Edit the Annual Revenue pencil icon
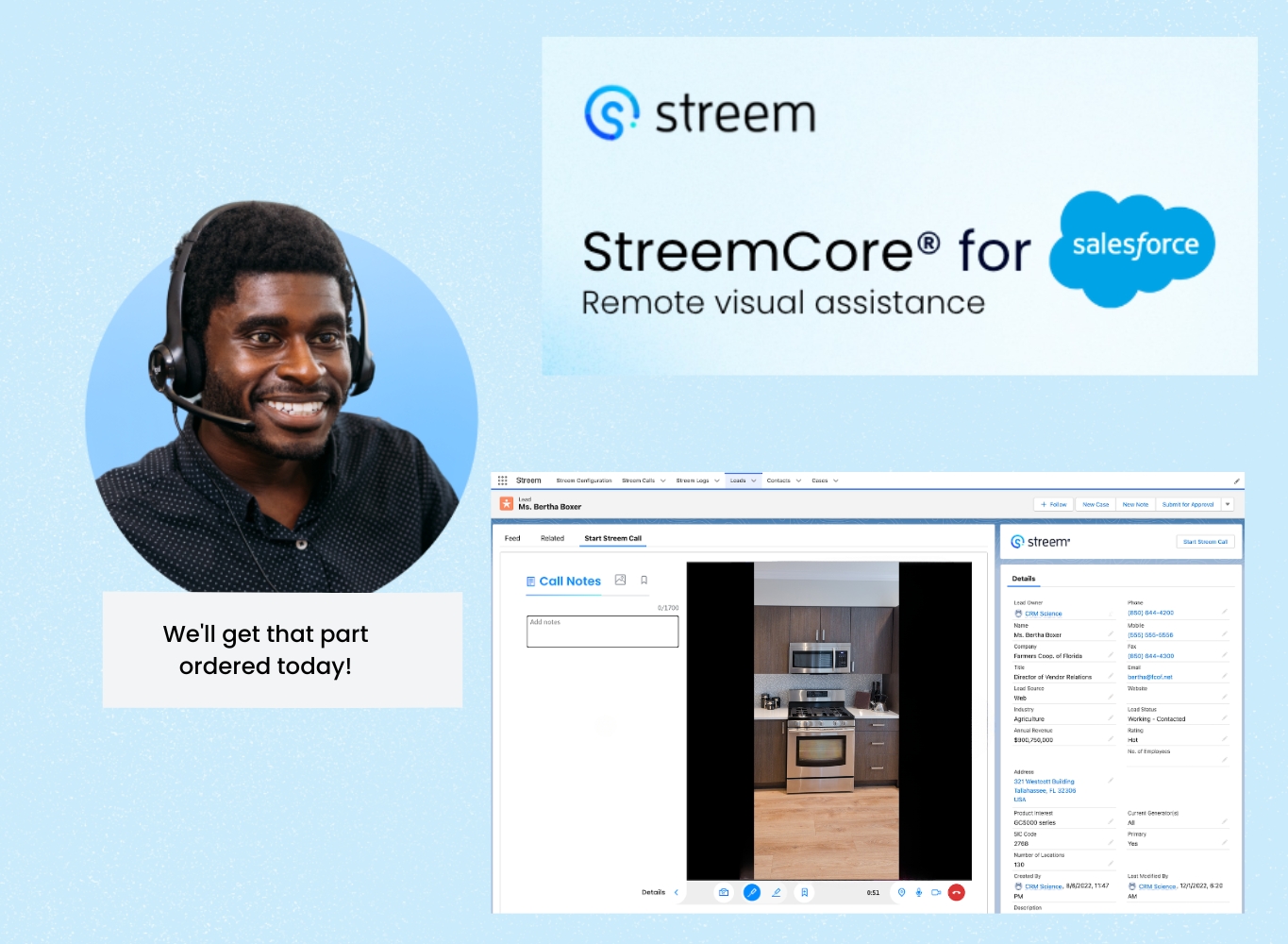 coord(1111,738)
